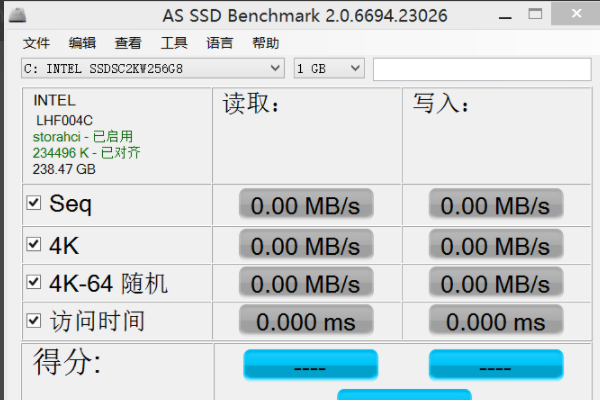Click the 写入: column header
This screenshot has width=600, height=400.
coord(441,103)
